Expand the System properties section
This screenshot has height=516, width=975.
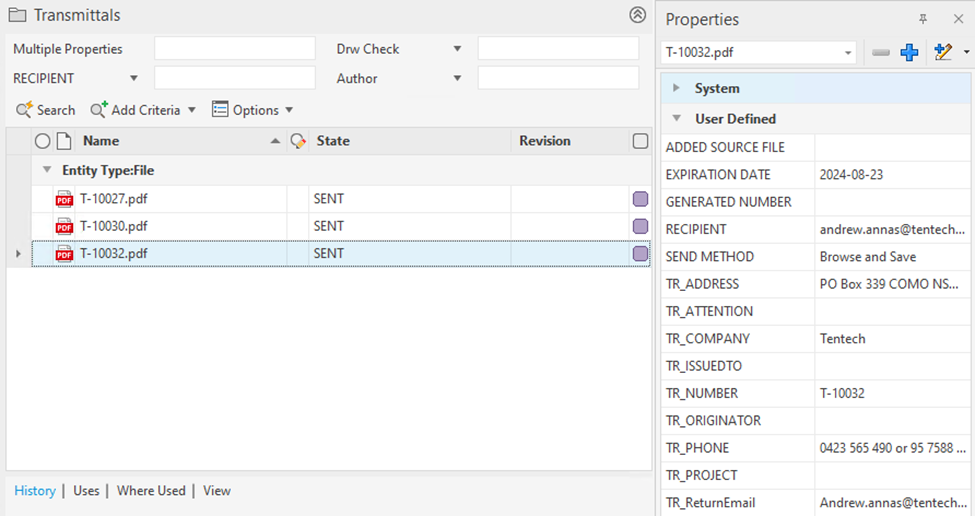(x=677, y=88)
